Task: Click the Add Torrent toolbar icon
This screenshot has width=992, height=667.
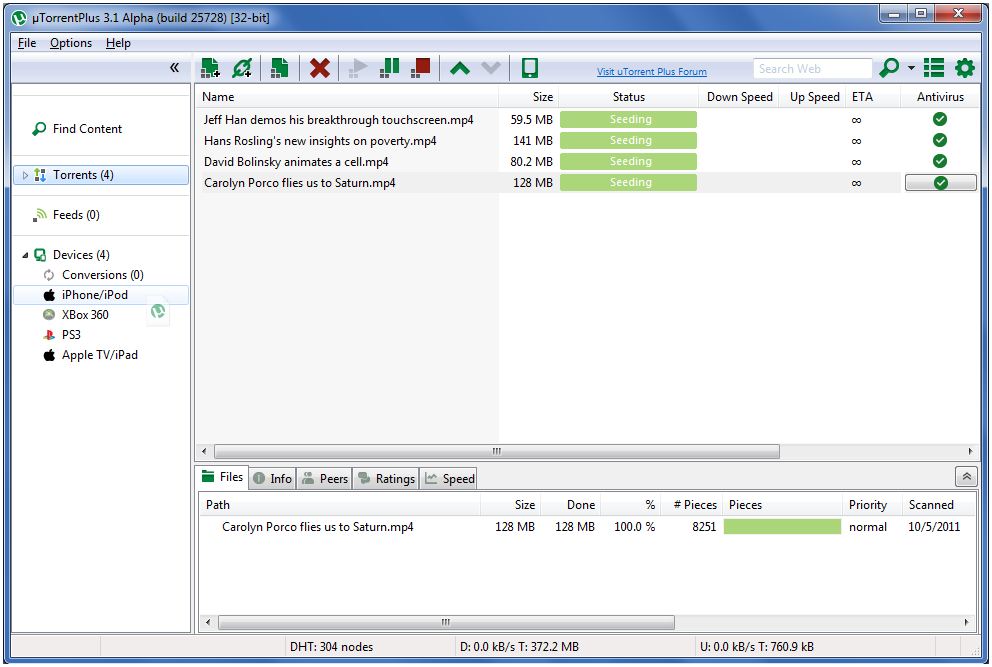Action: (210, 68)
